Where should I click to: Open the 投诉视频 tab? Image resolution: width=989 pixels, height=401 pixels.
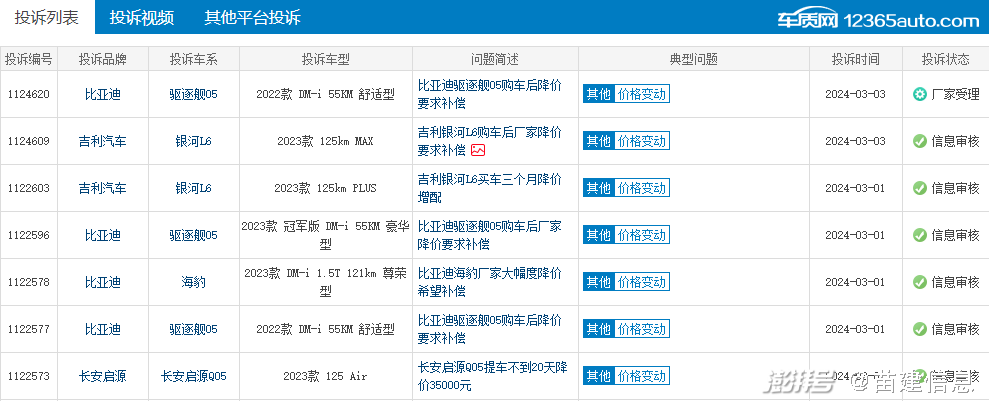pos(141,17)
